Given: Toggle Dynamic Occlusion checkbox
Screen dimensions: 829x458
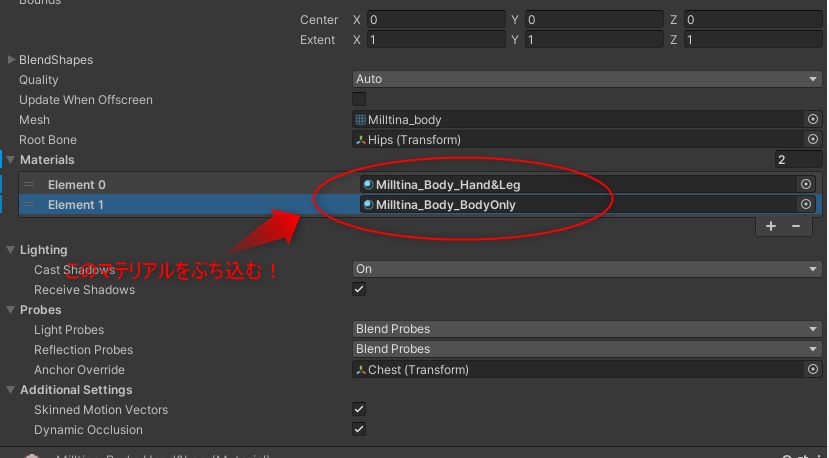Looking at the screenshot, I should pos(359,429).
